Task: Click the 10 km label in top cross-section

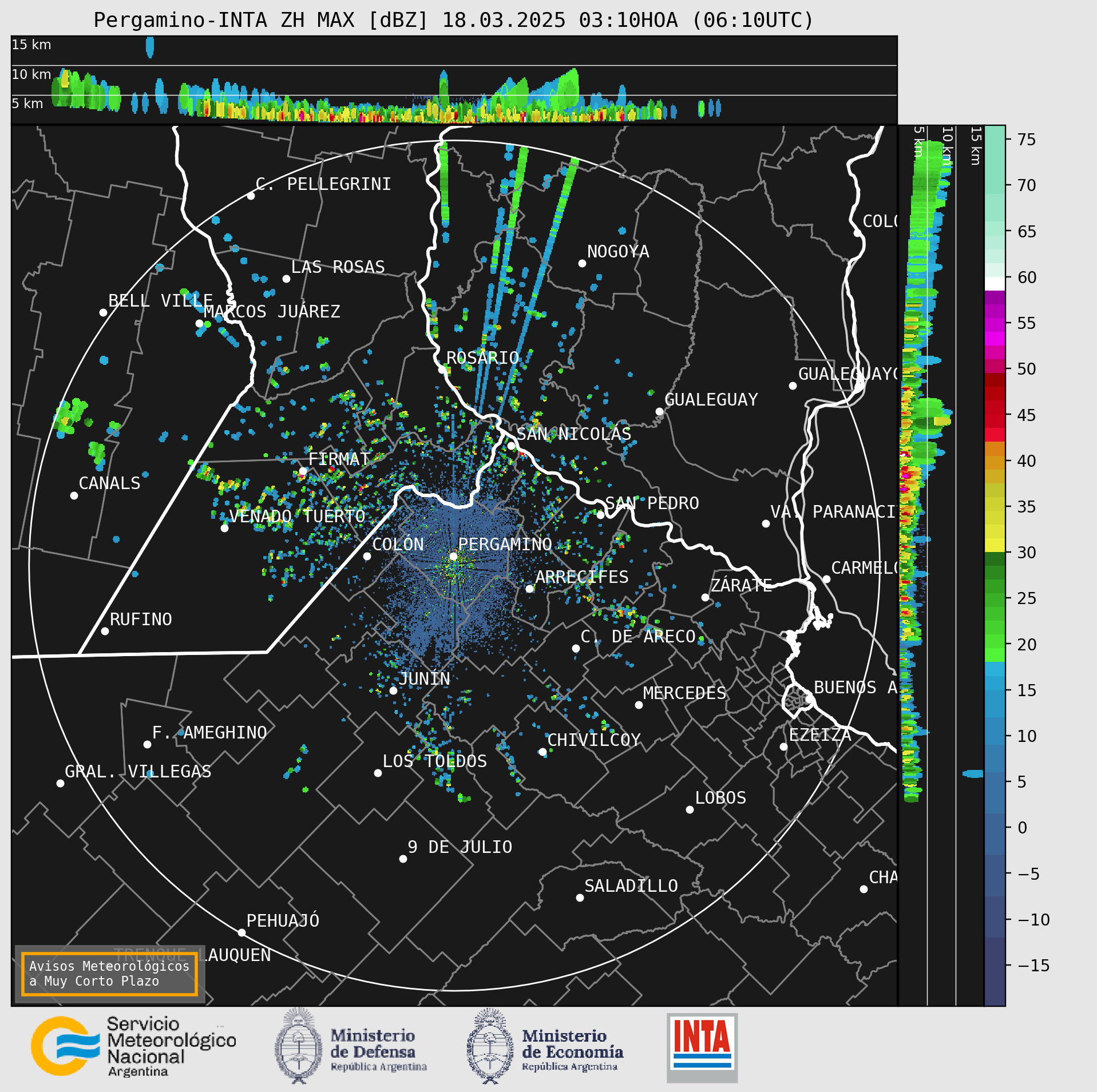Action: click(31, 74)
